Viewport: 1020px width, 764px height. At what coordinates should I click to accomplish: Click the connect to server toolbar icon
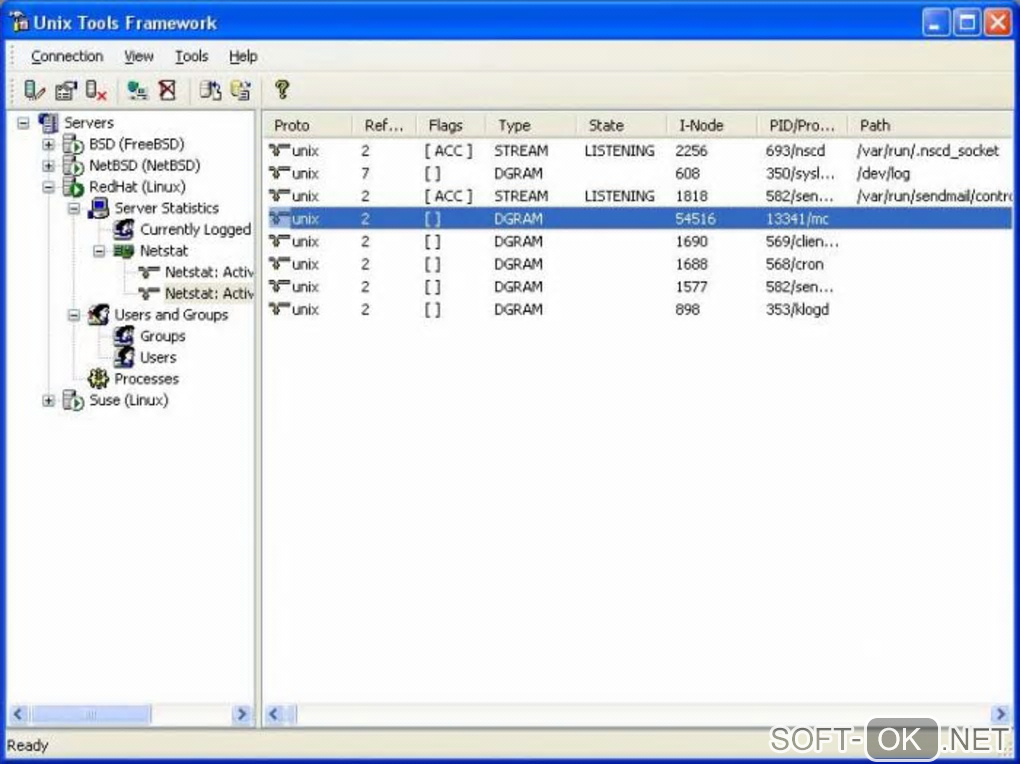pos(137,90)
